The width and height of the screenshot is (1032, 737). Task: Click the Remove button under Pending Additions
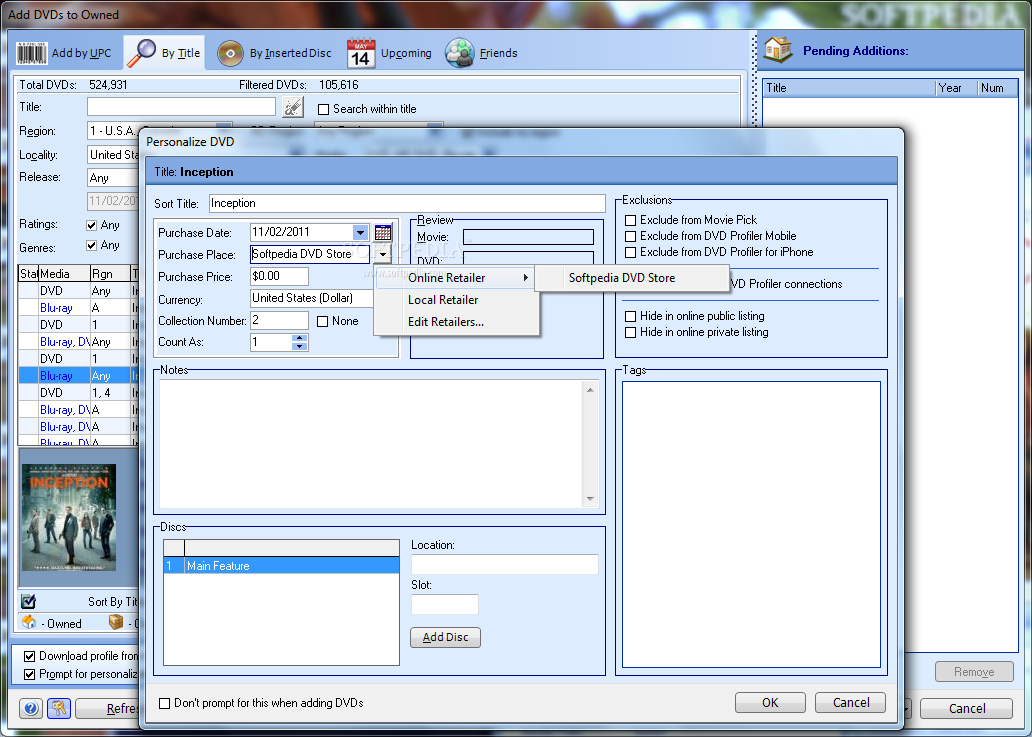pyautogui.click(x=974, y=672)
